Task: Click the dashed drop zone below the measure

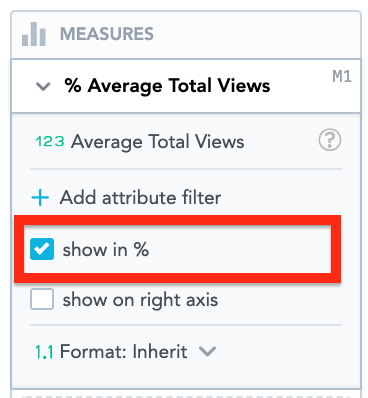Action: pyautogui.click(x=186, y=396)
